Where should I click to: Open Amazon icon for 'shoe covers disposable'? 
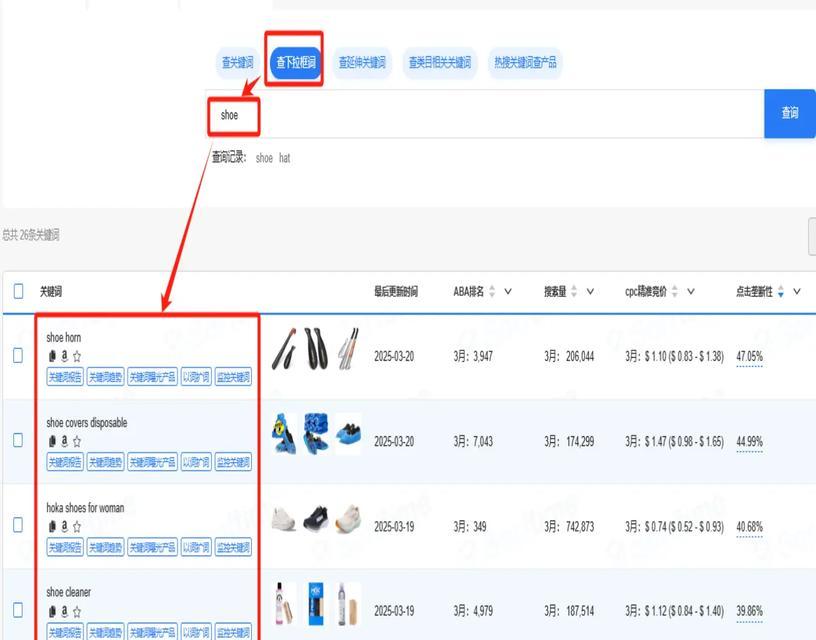point(65,441)
